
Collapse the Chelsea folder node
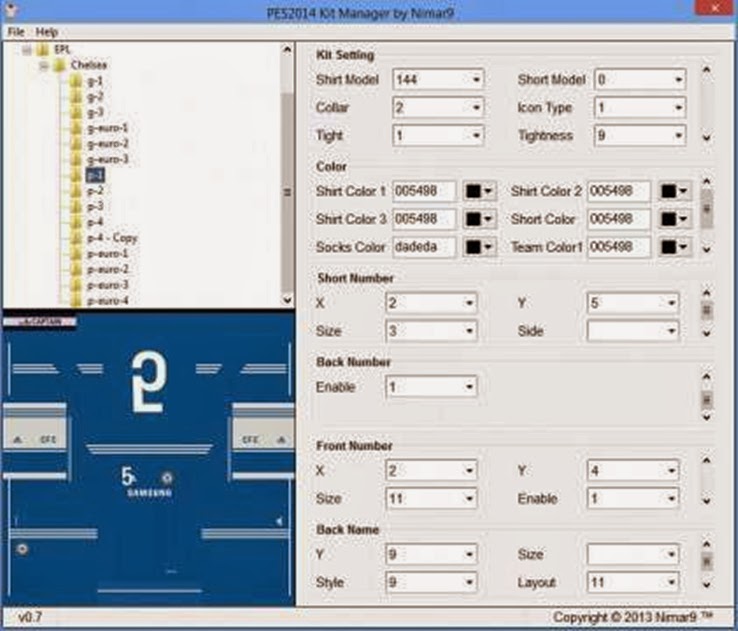pyautogui.click(x=44, y=65)
